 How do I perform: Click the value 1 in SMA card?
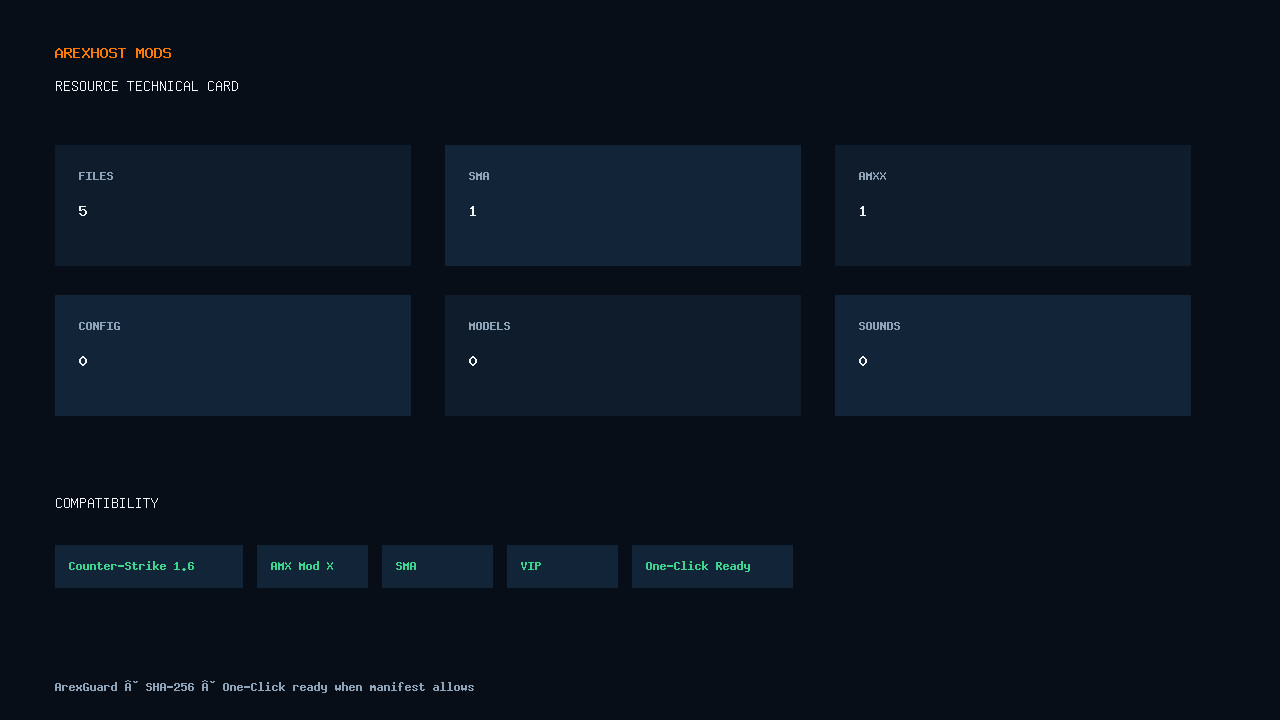click(x=473, y=211)
